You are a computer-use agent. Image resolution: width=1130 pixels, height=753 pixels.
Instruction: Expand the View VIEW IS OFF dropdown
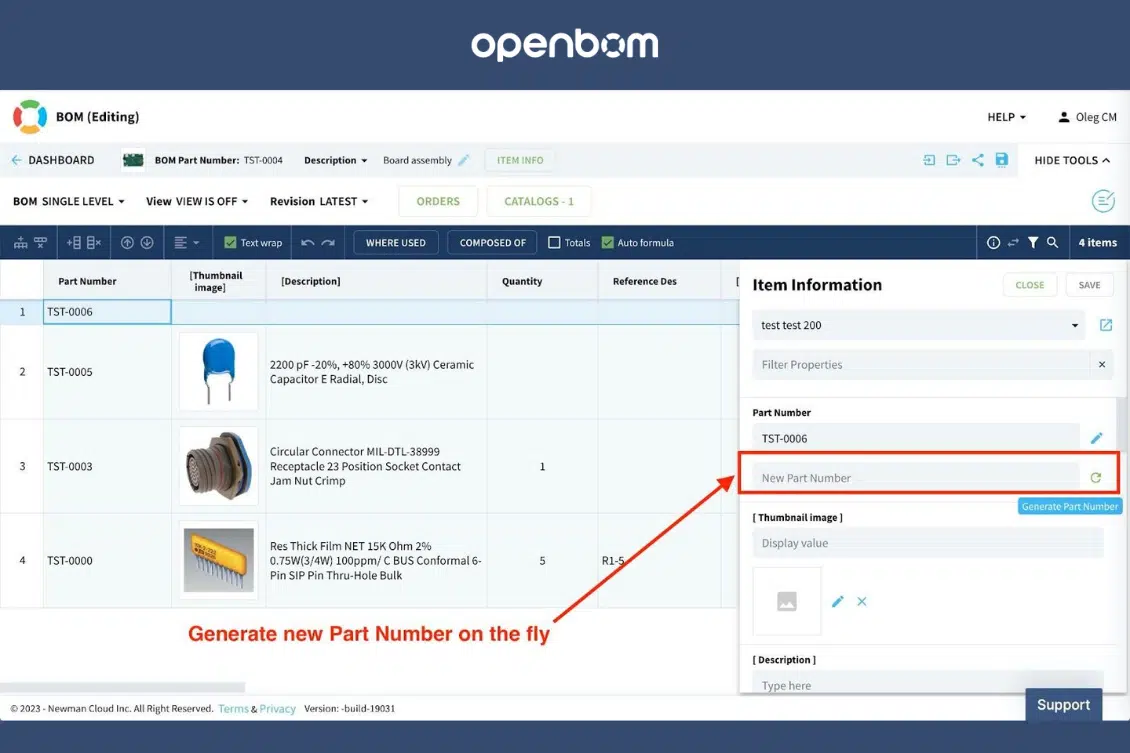tap(197, 201)
